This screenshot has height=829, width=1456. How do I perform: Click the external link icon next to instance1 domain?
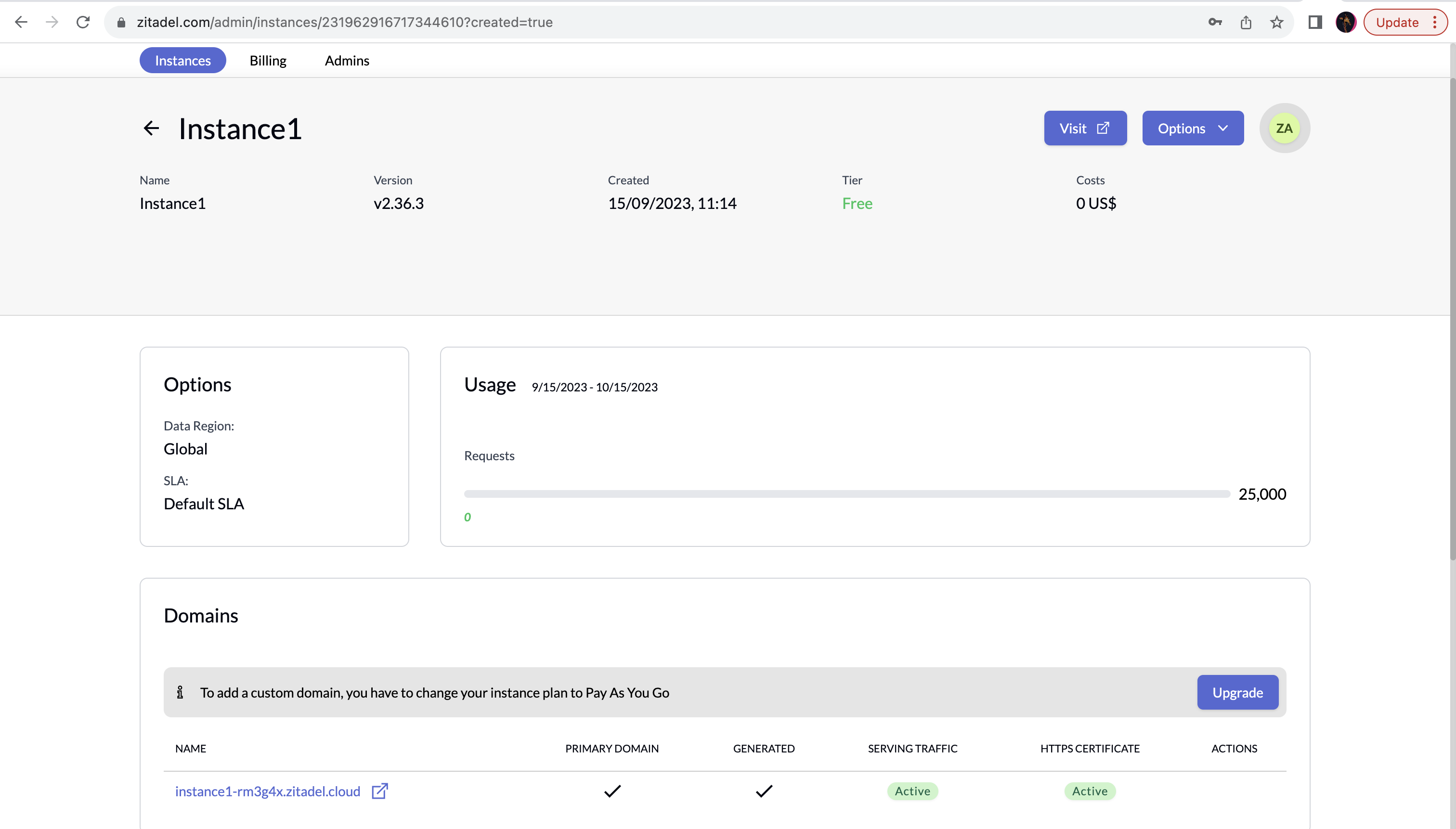[379, 791]
